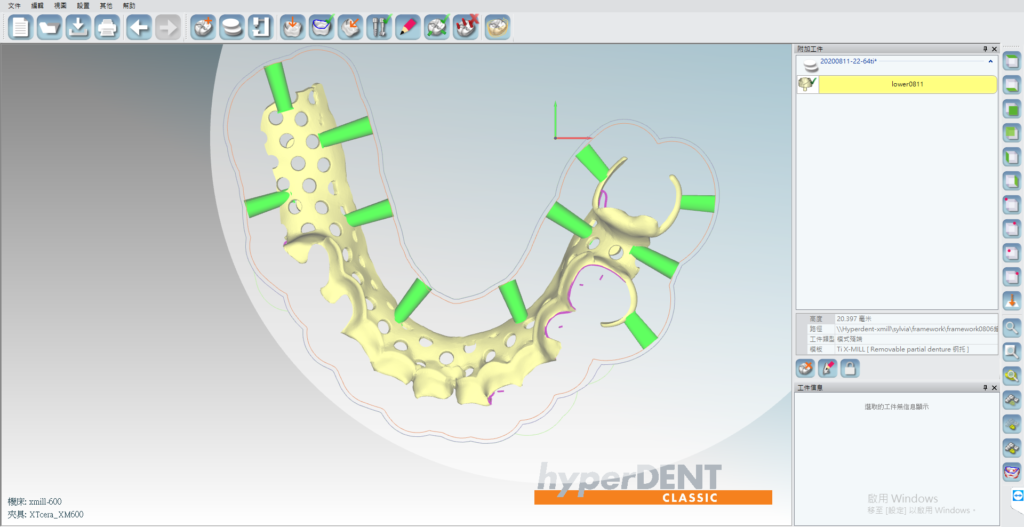The image size is (1024, 527).
Task: Open project using the folder icon
Action: click(x=49, y=27)
